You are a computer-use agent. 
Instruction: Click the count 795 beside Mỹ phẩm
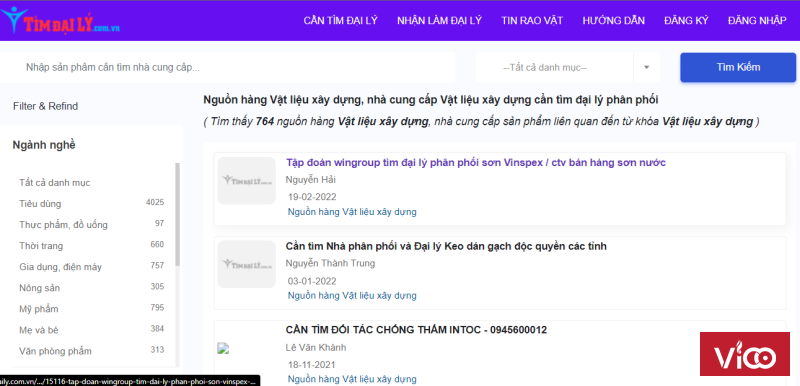(157, 307)
